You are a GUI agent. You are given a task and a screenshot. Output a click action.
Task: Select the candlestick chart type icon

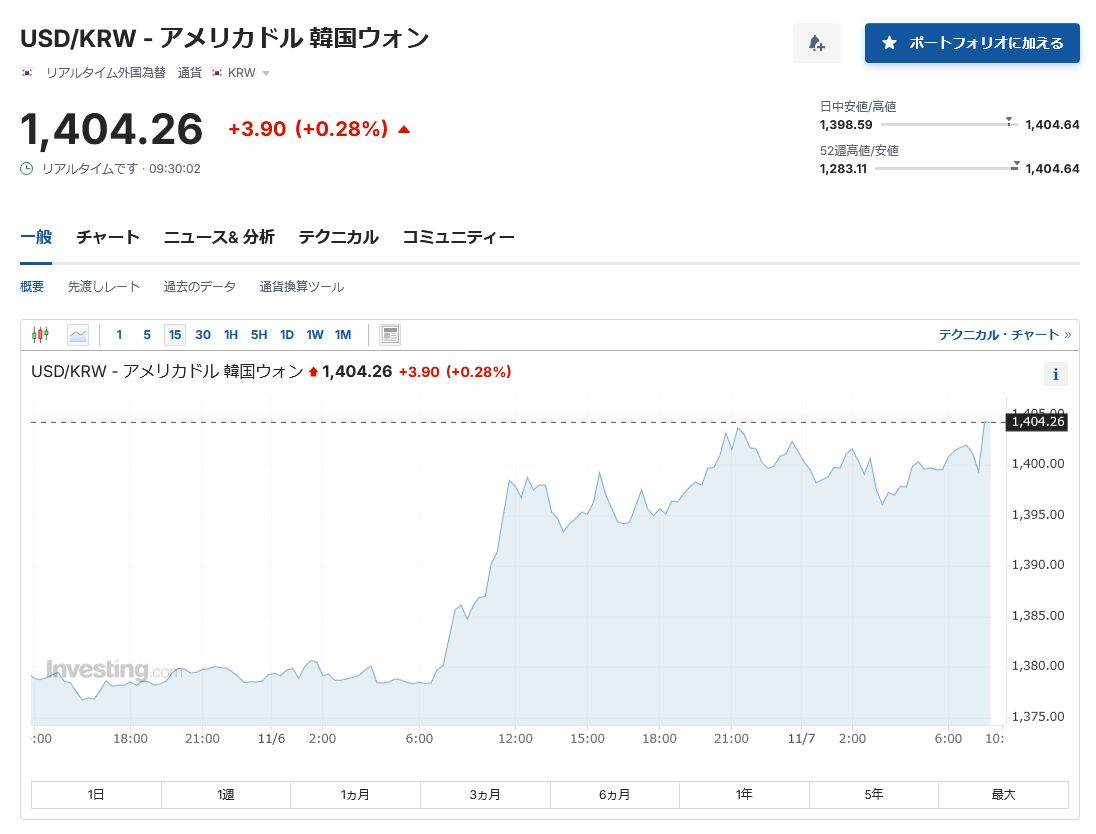pos(40,335)
